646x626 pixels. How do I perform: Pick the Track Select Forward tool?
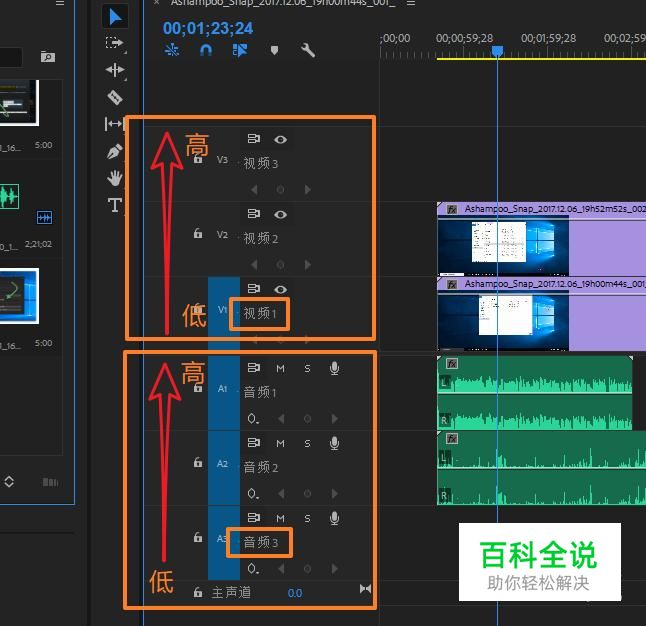coord(115,43)
